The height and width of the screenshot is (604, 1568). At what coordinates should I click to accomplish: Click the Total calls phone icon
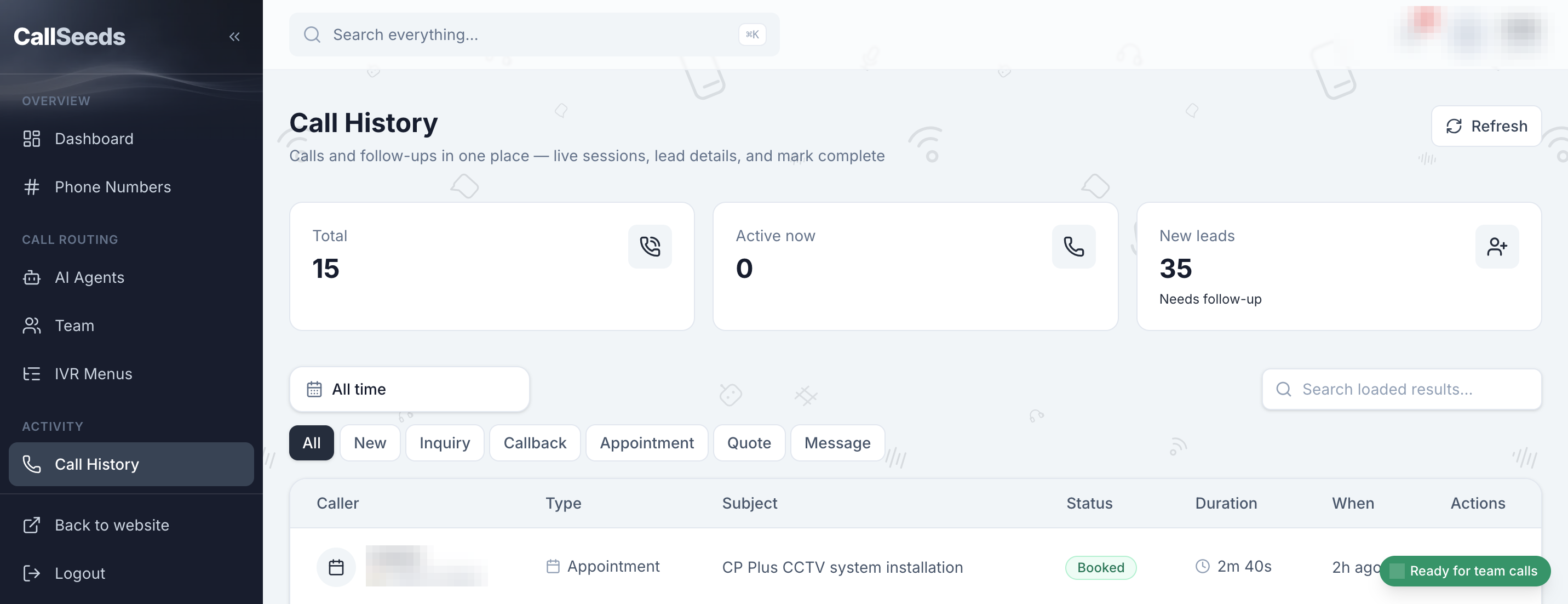[x=650, y=247]
